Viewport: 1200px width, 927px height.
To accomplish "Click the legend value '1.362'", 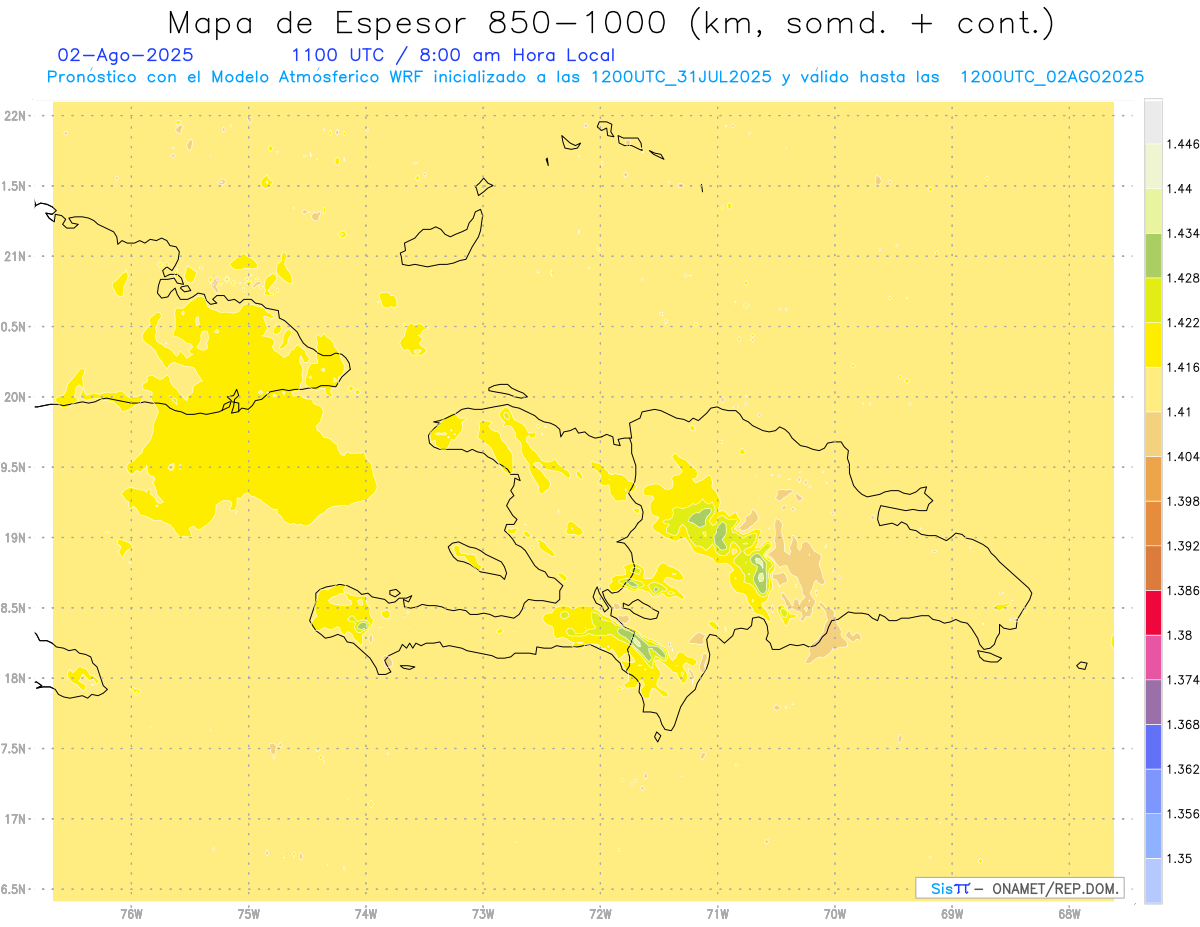I will point(1182,769).
